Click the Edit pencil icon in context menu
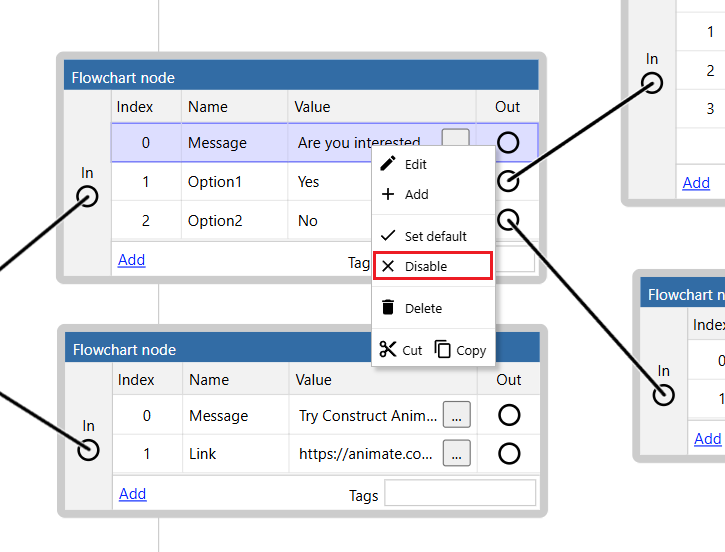 388,164
